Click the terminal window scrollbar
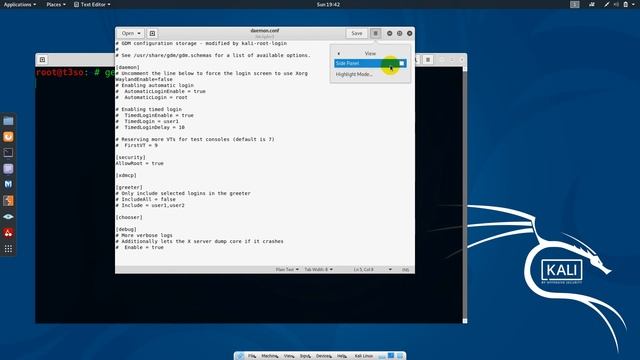Screen dimensions: 640x360 click(x=464, y=195)
